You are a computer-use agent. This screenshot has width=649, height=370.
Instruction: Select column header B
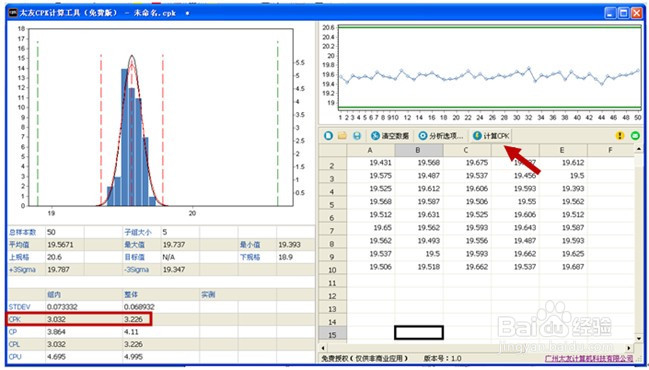click(x=418, y=150)
